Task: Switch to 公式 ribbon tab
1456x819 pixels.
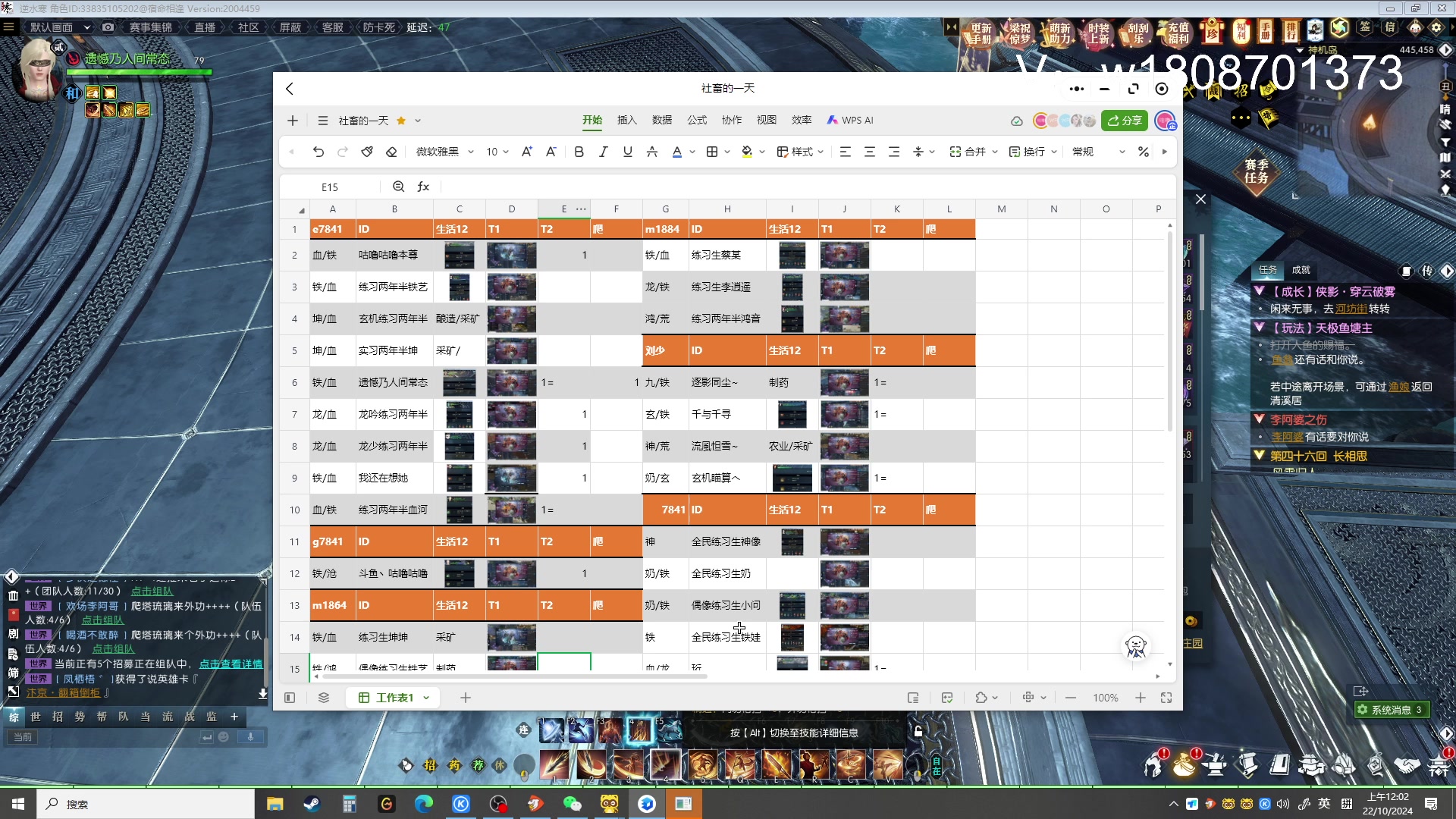Action: pyautogui.click(x=697, y=120)
